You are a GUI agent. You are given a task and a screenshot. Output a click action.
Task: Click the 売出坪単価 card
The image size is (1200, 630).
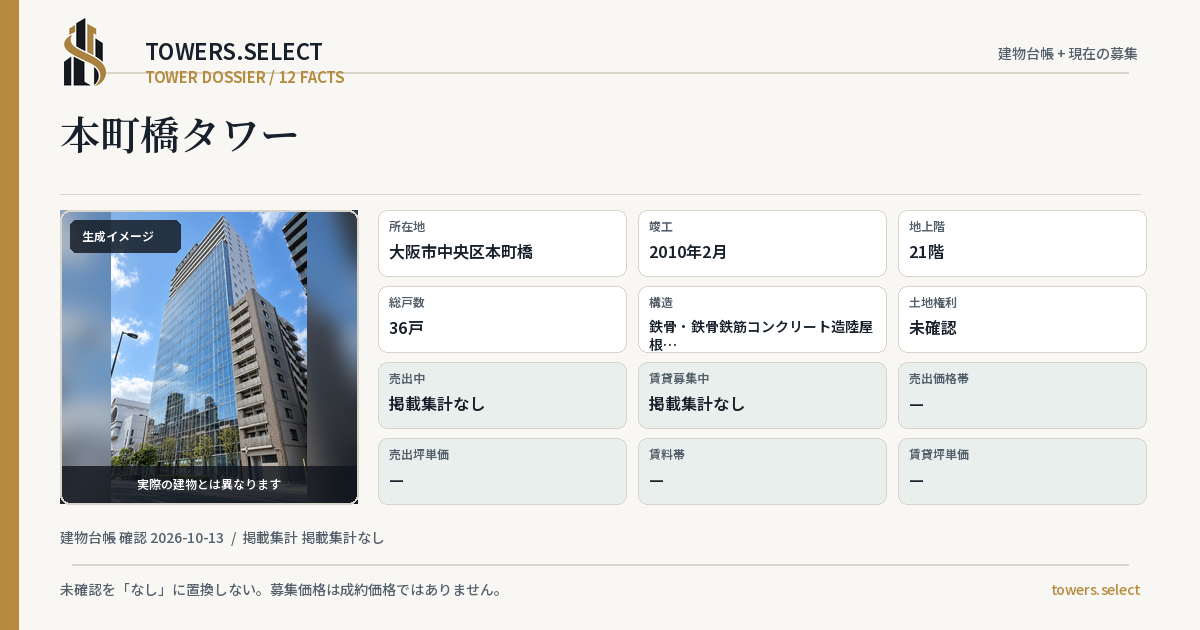pos(502,471)
